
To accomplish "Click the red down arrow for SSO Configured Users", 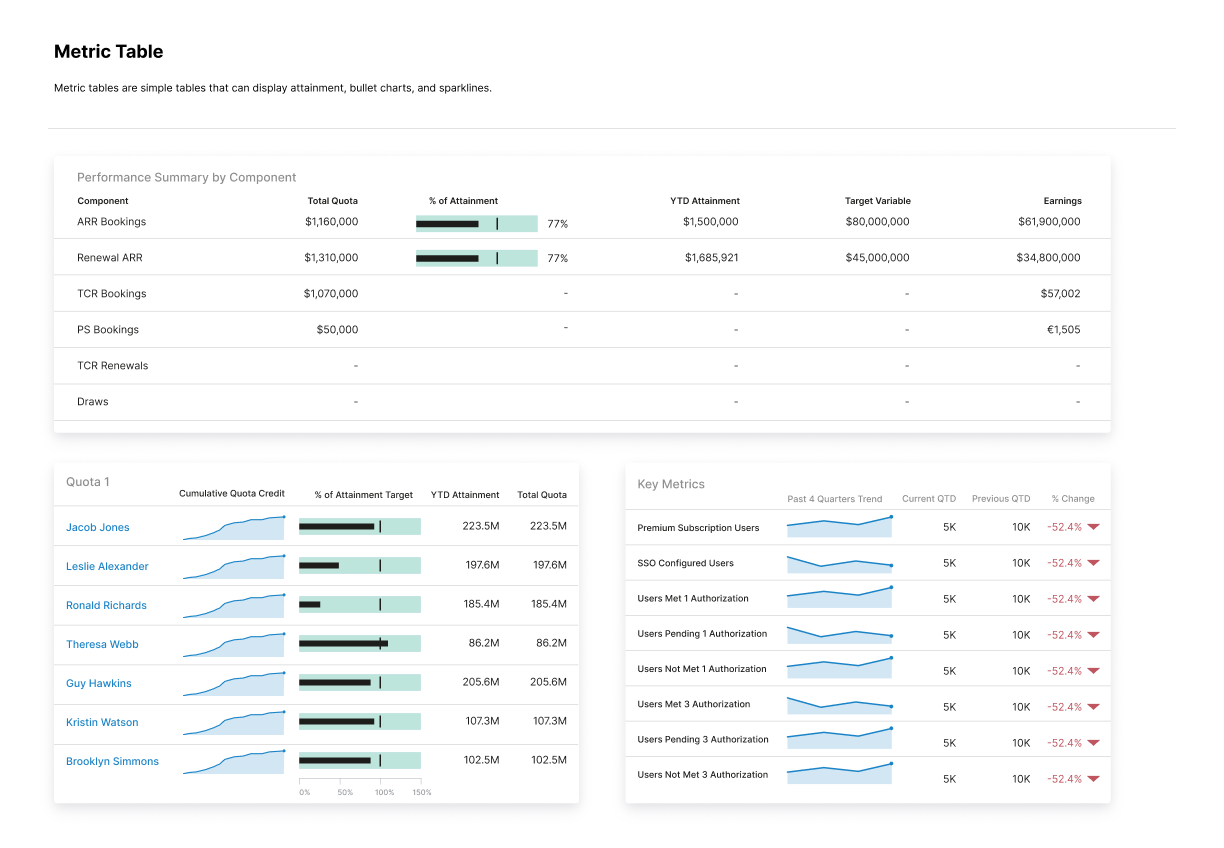I will pos(1093,563).
